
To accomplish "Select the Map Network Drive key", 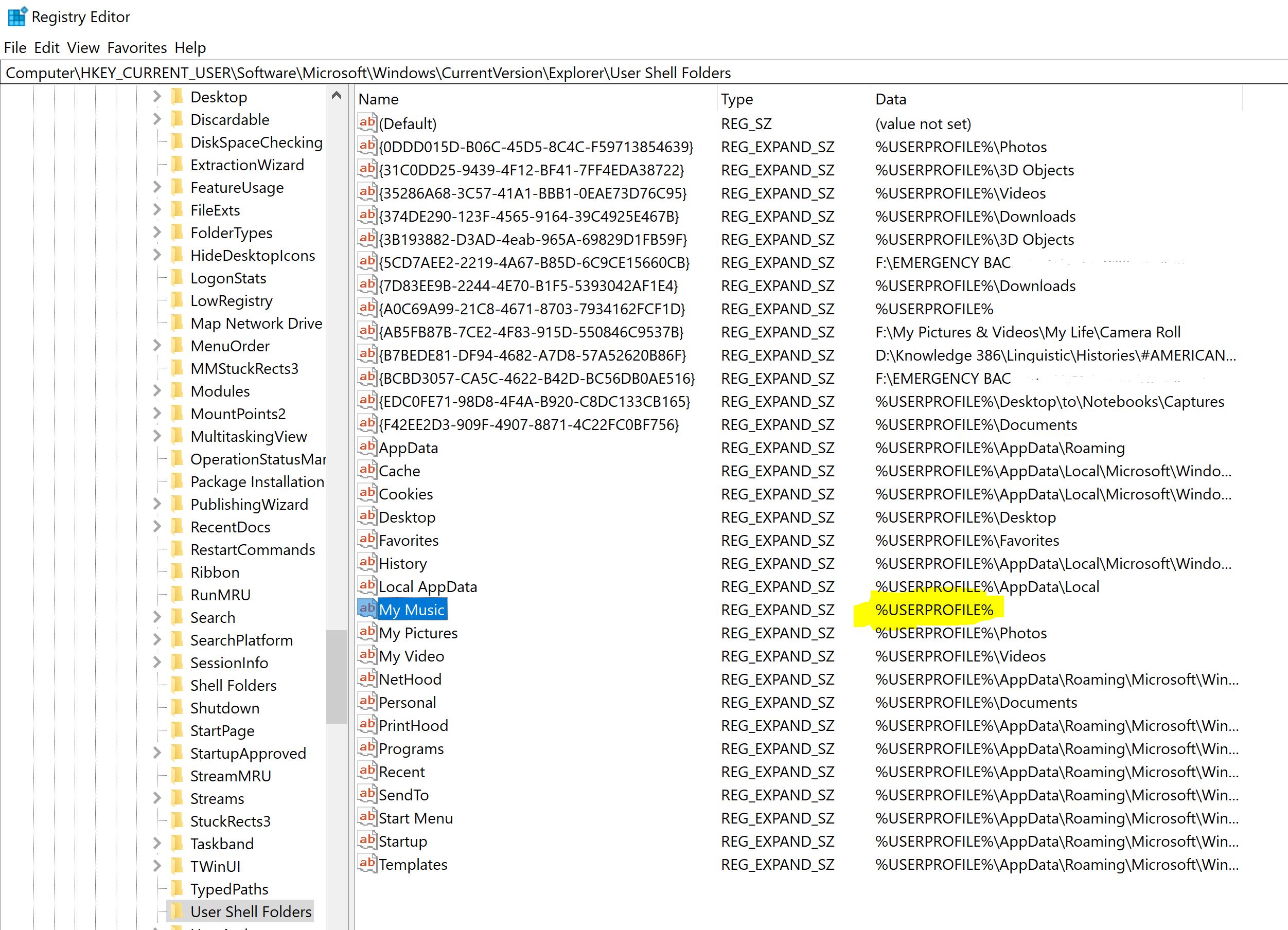I will [256, 323].
